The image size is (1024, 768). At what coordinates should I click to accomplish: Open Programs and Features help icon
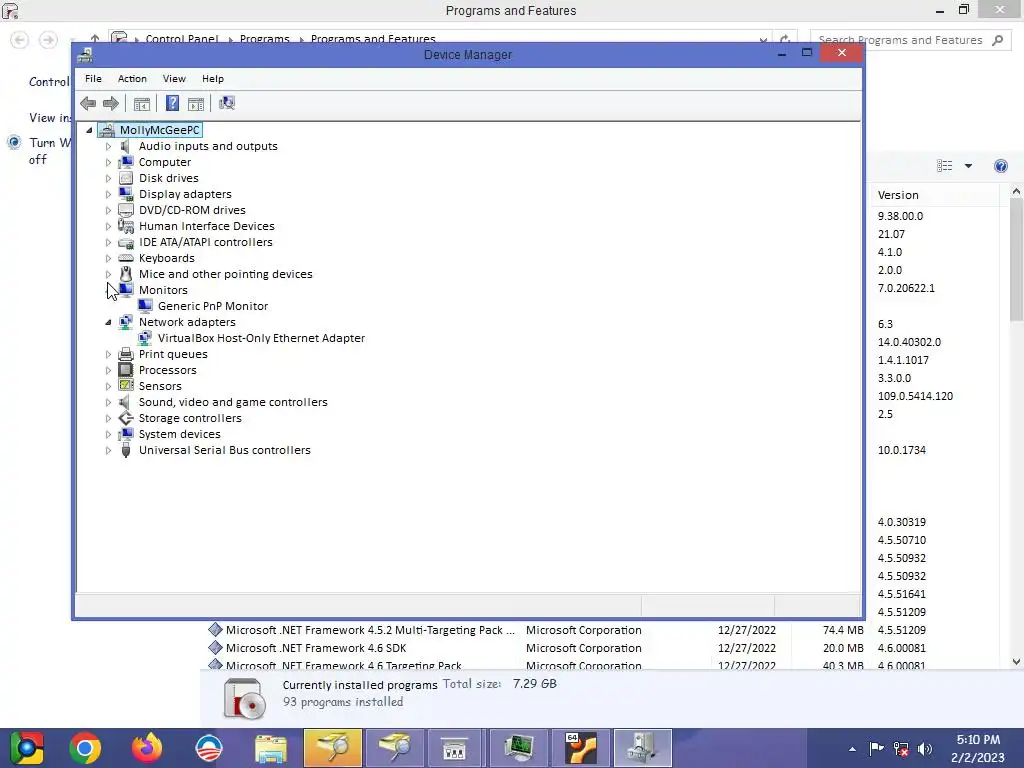point(1000,166)
